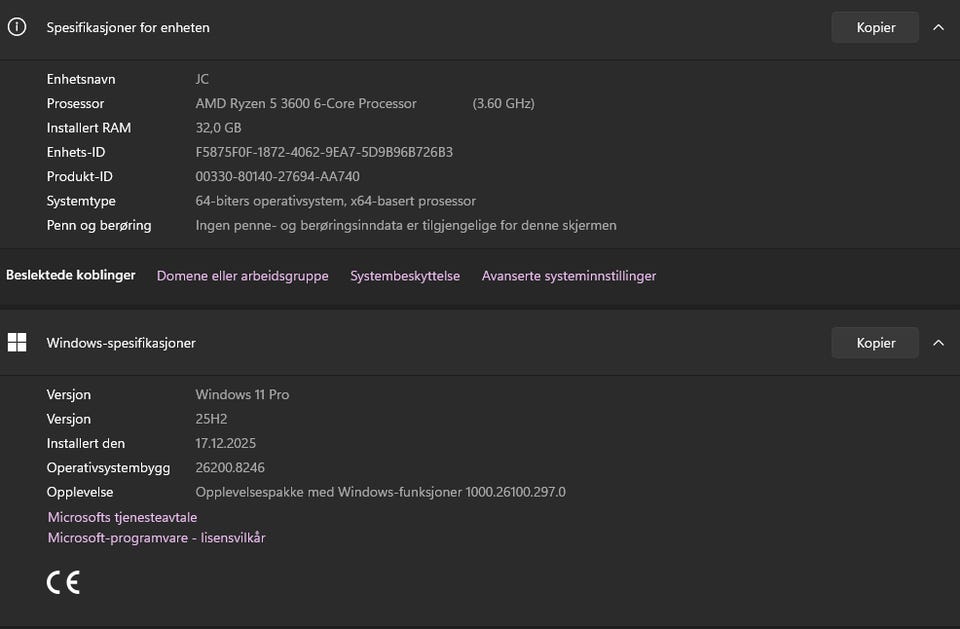Screen dimensions: 960x629
Task: Click the Produkt-ID label
Action: (80, 176)
